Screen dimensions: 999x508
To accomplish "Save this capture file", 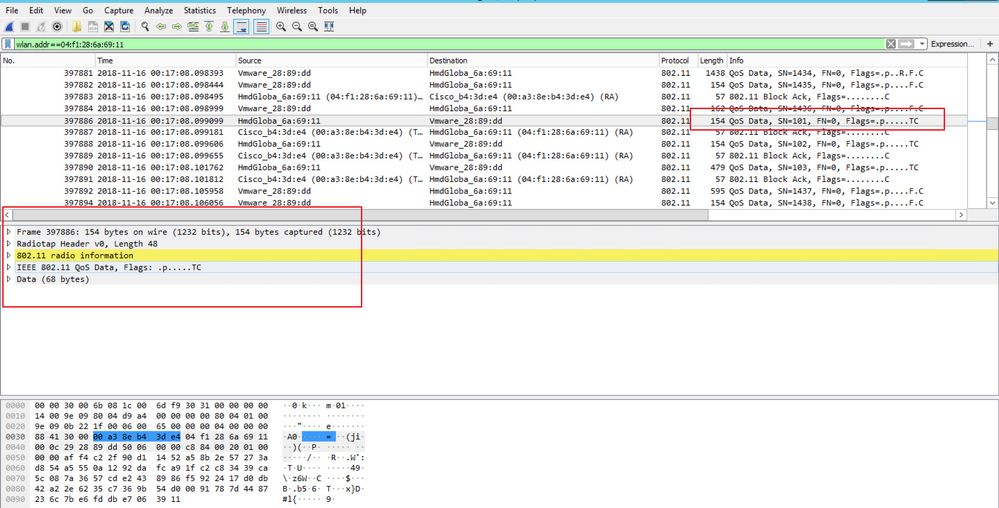I will pos(92,27).
